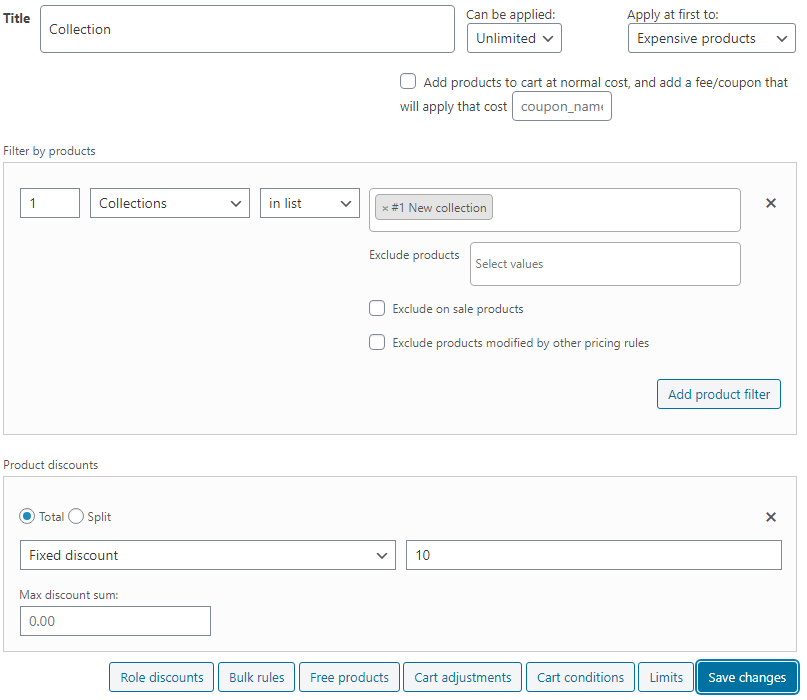The height and width of the screenshot is (700, 807).
Task: Open the 'in list' condition dropdown
Action: pyautogui.click(x=309, y=203)
